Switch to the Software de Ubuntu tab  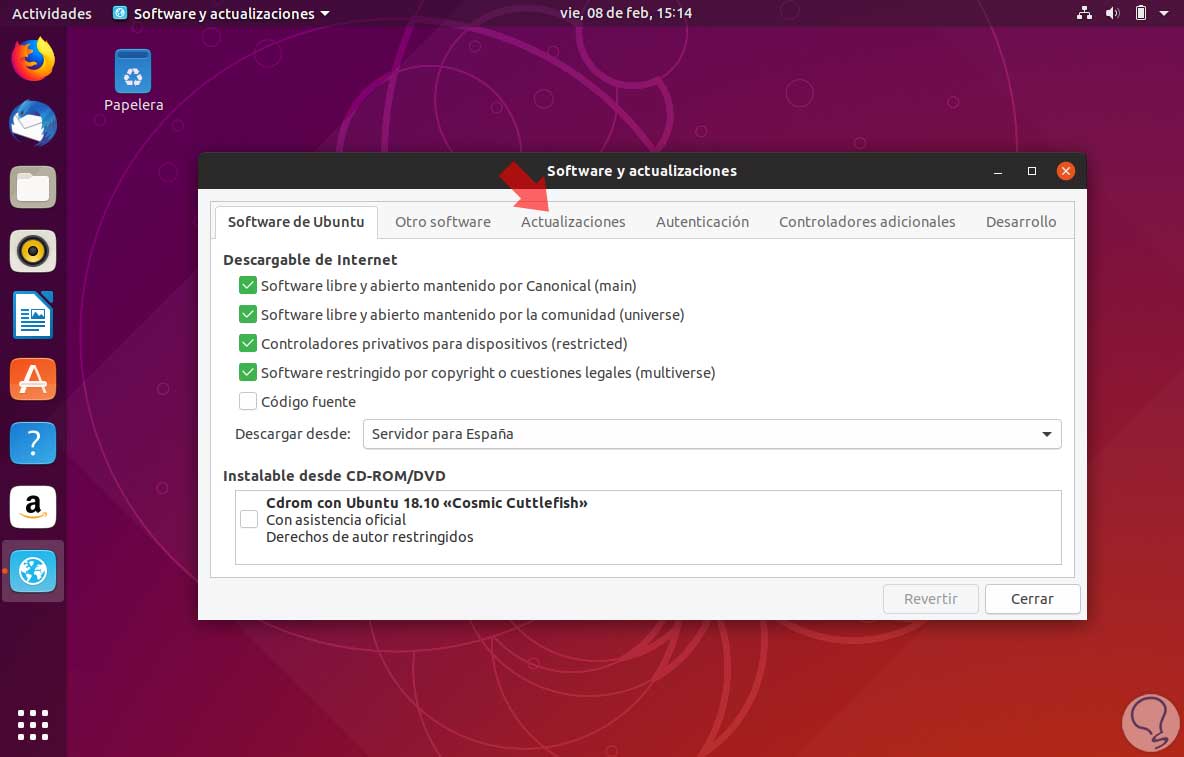coord(296,222)
